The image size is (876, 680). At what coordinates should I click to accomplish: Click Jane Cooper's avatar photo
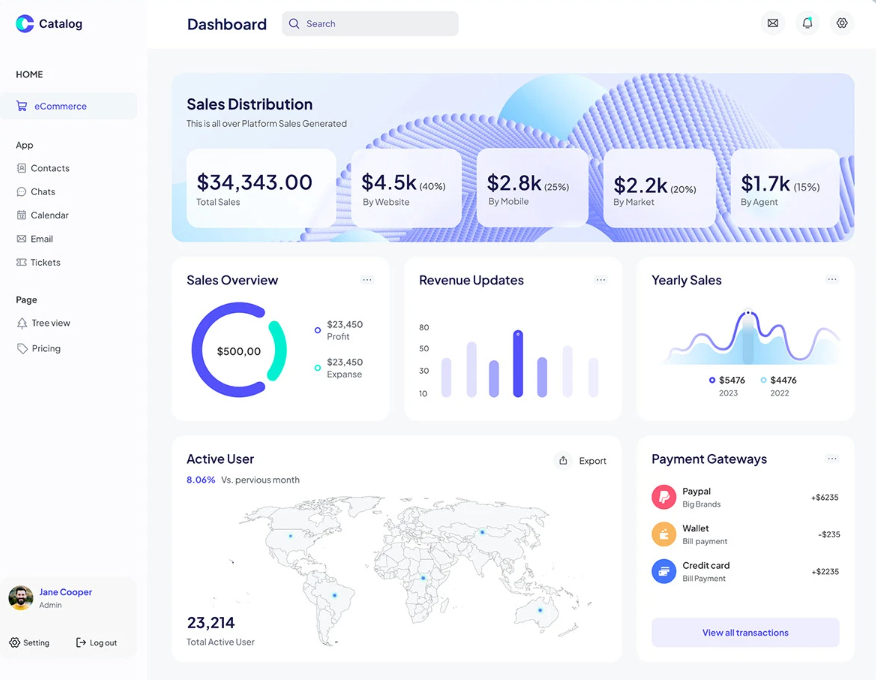pyautogui.click(x=21, y=597)
